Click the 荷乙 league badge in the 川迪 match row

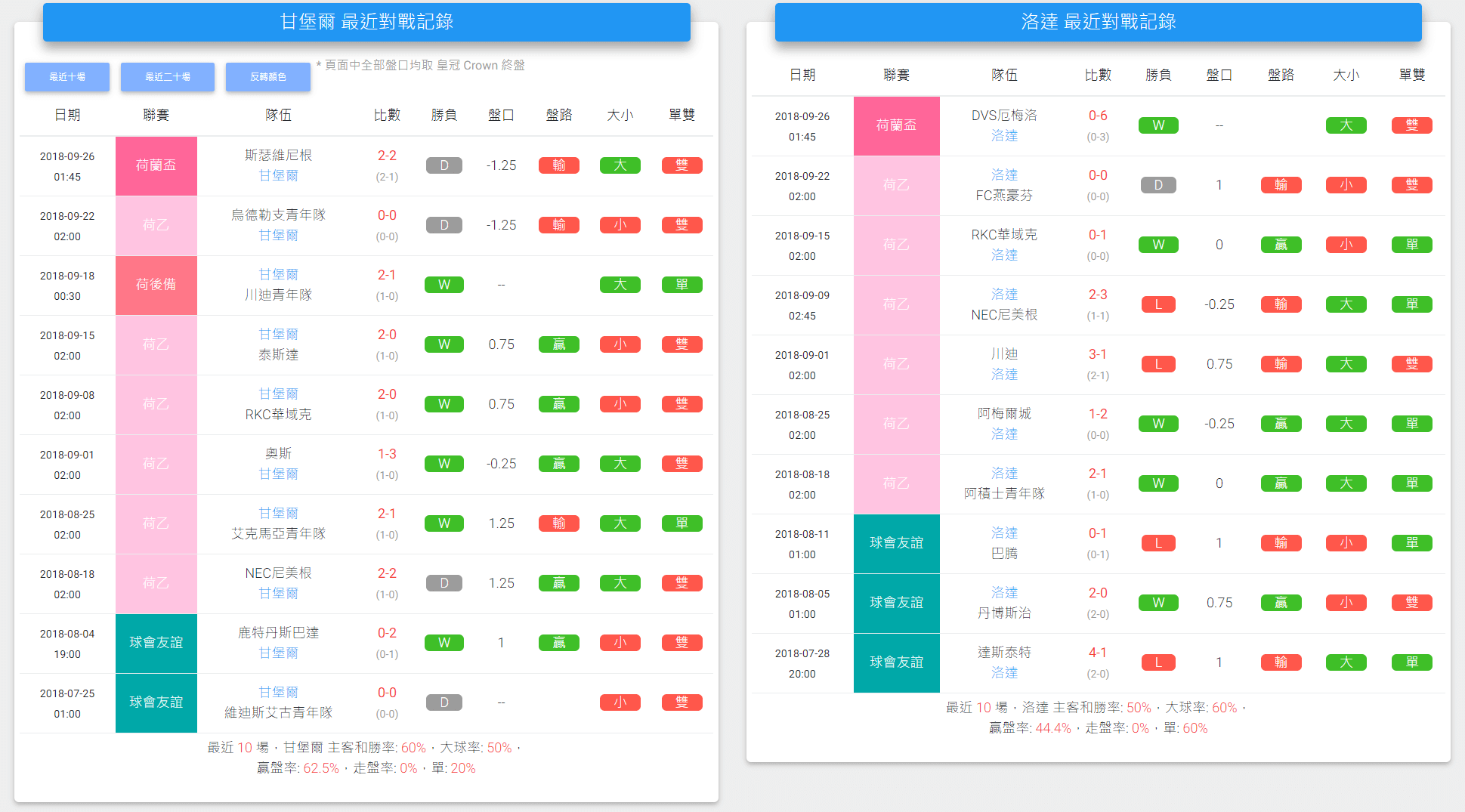click(x=896, y=364)
